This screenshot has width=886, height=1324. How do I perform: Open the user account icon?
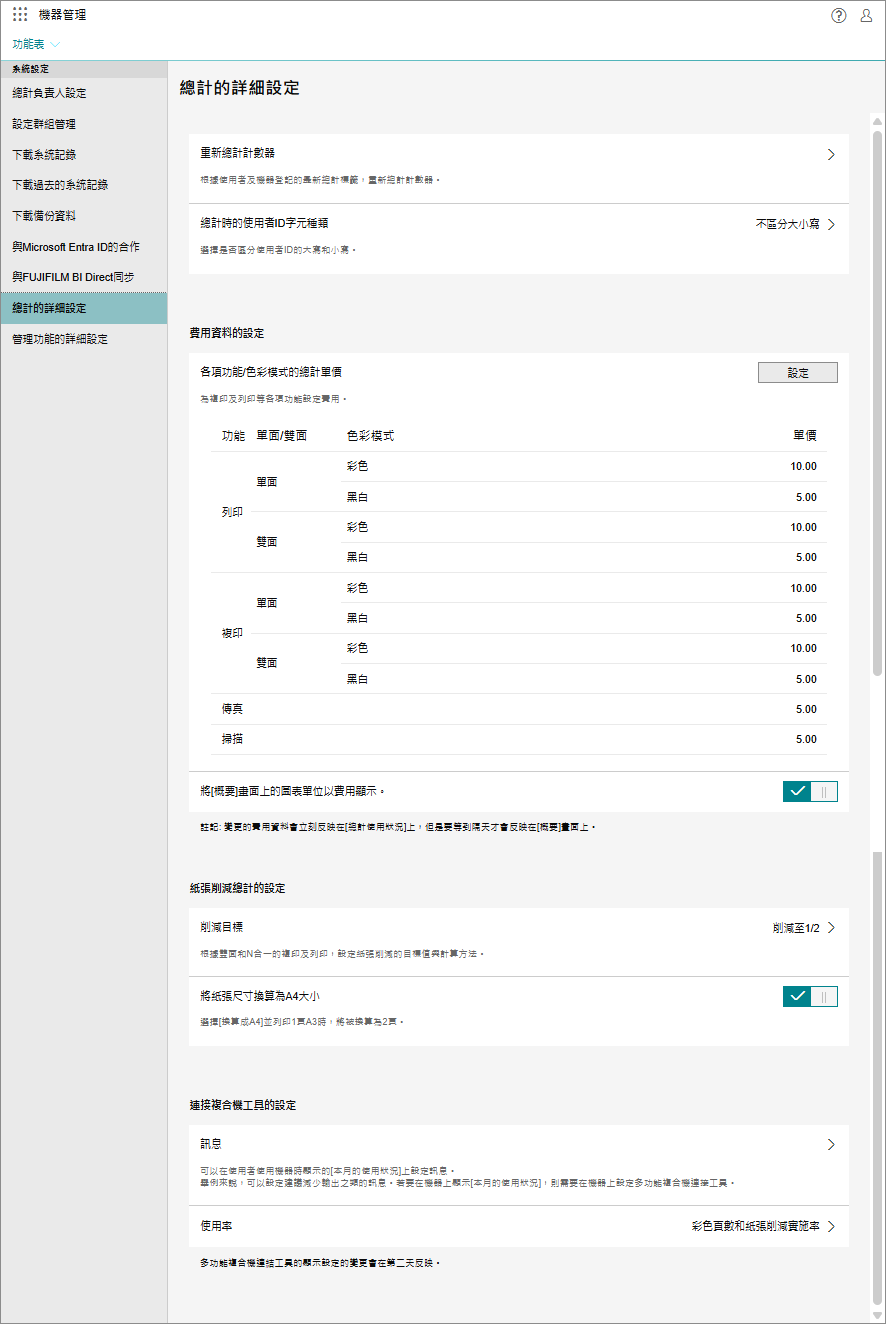866,15
